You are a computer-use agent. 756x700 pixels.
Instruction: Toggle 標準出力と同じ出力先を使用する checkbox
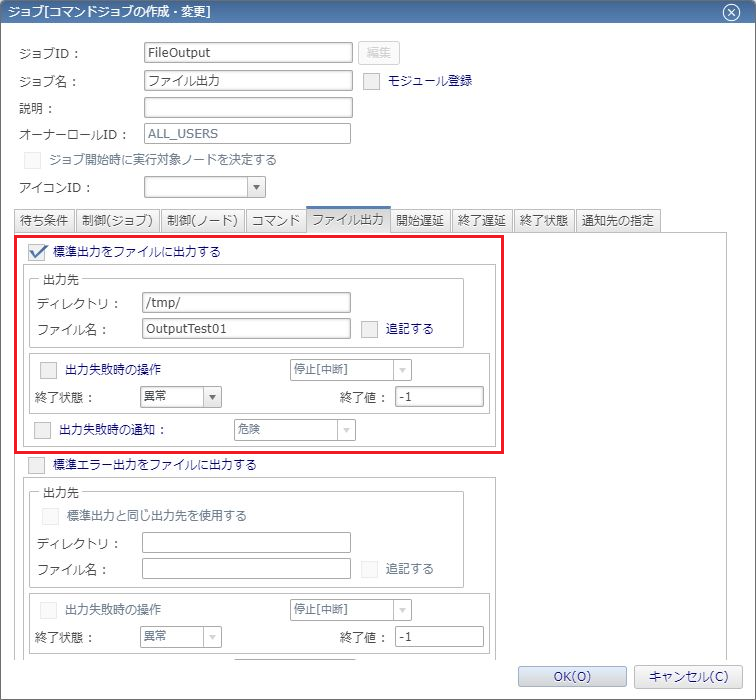pos(51,516)
